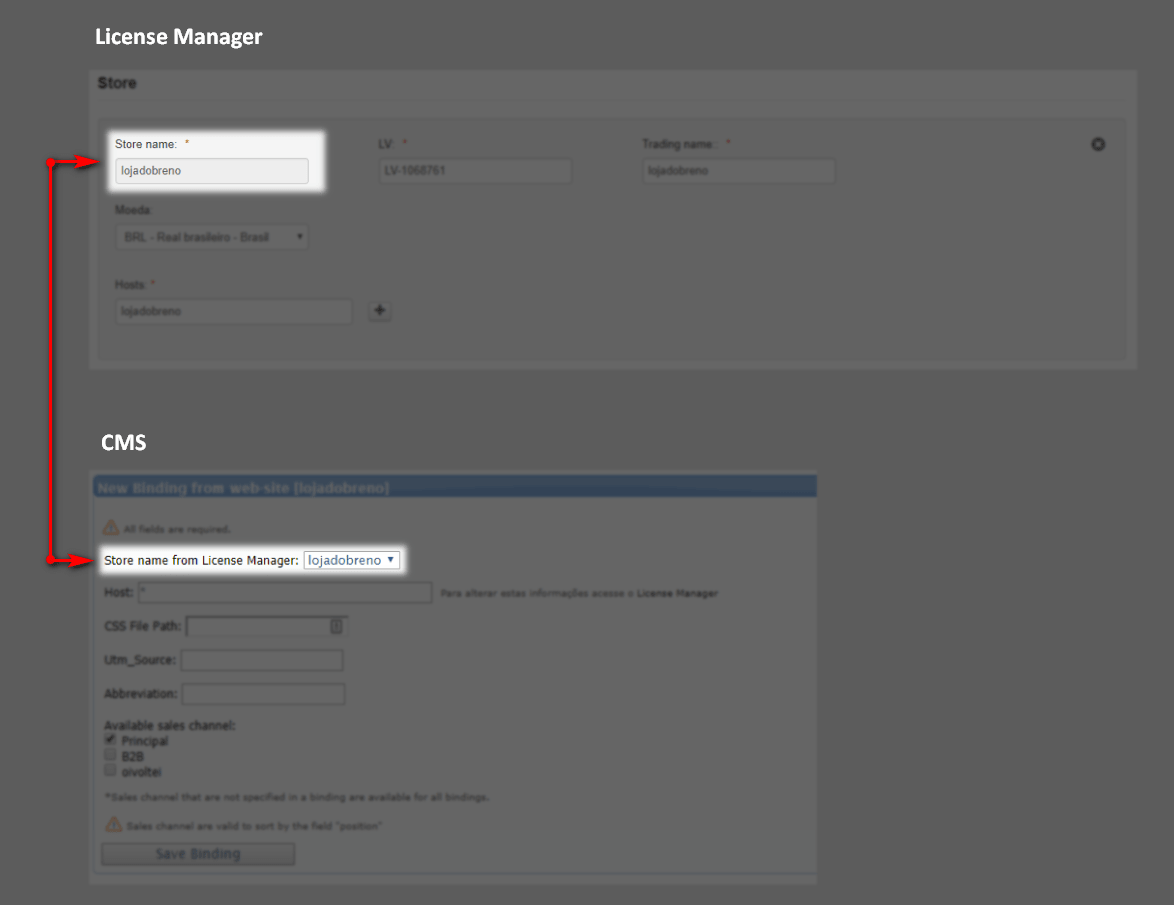Open the Moeda currency dropdown
1174x905 pixels.
[x=211, y=238]
